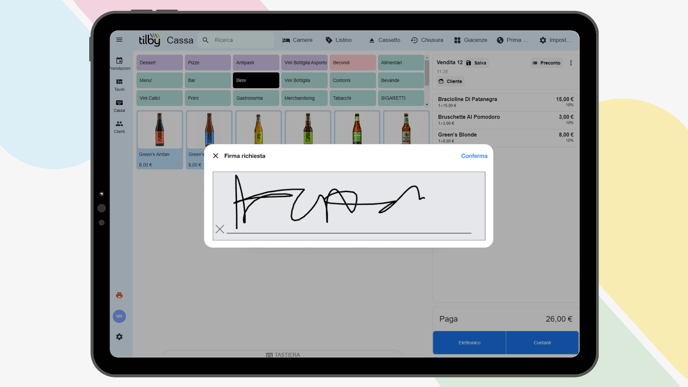
Task: Open the three-dot sale options menu
Action: click(571, 63)
